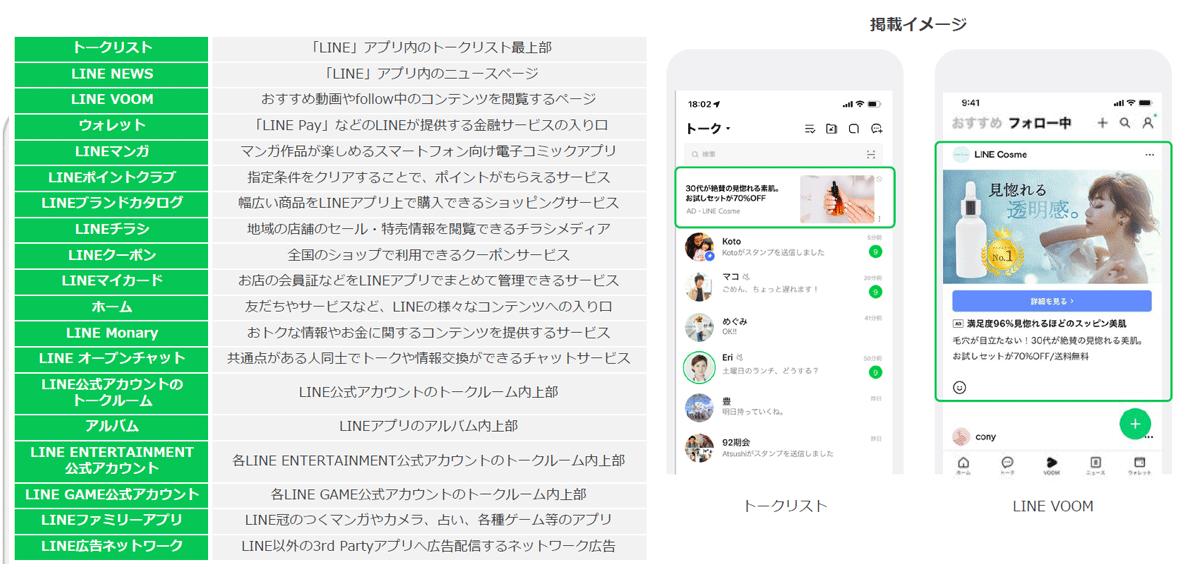This screenshot has height=564, width=1200.
Task: Click the LINEファミリーアプリ table cell
Action: pyautogui.click(x=112, y=521)
